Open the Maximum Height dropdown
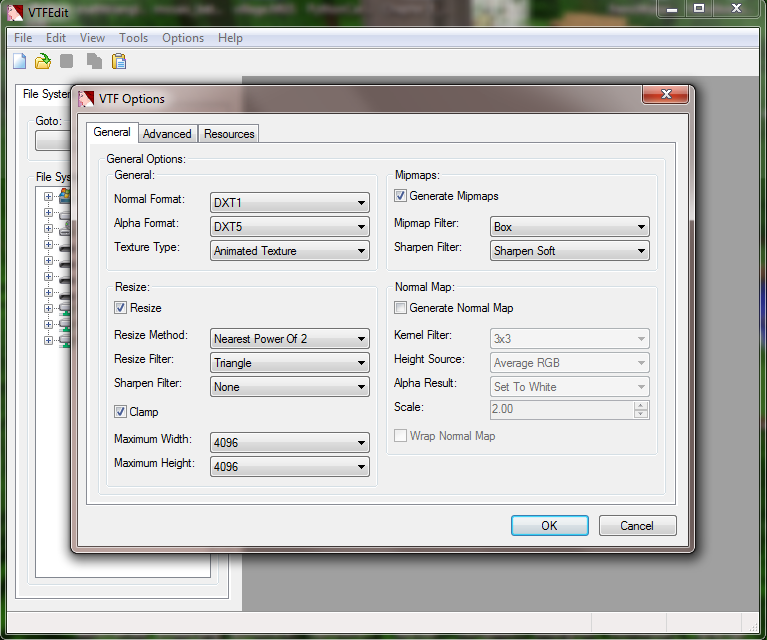This screenshot has height=640, width=767. (x=290, y=466)
